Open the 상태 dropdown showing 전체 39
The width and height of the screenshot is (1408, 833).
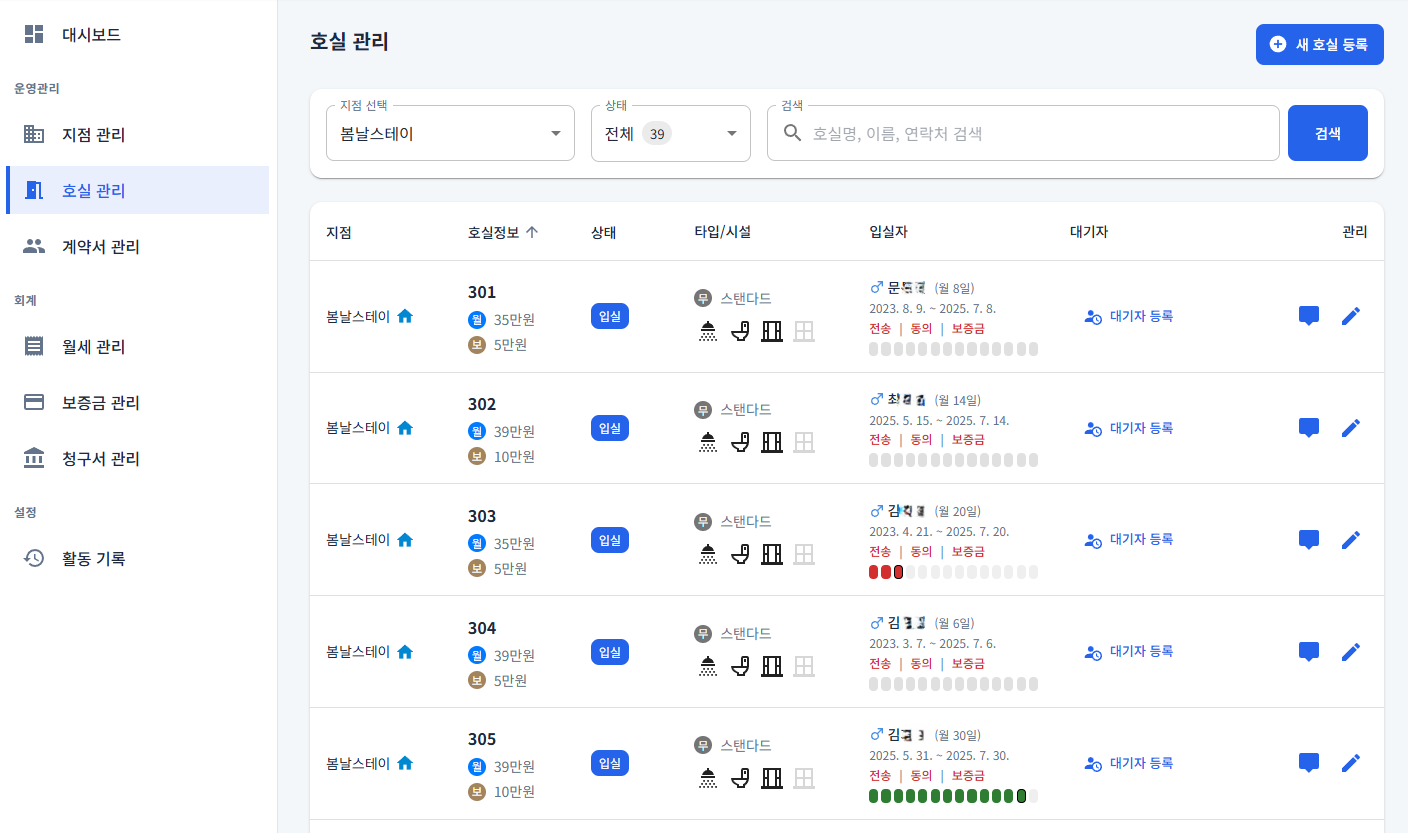tap(668, 132)
